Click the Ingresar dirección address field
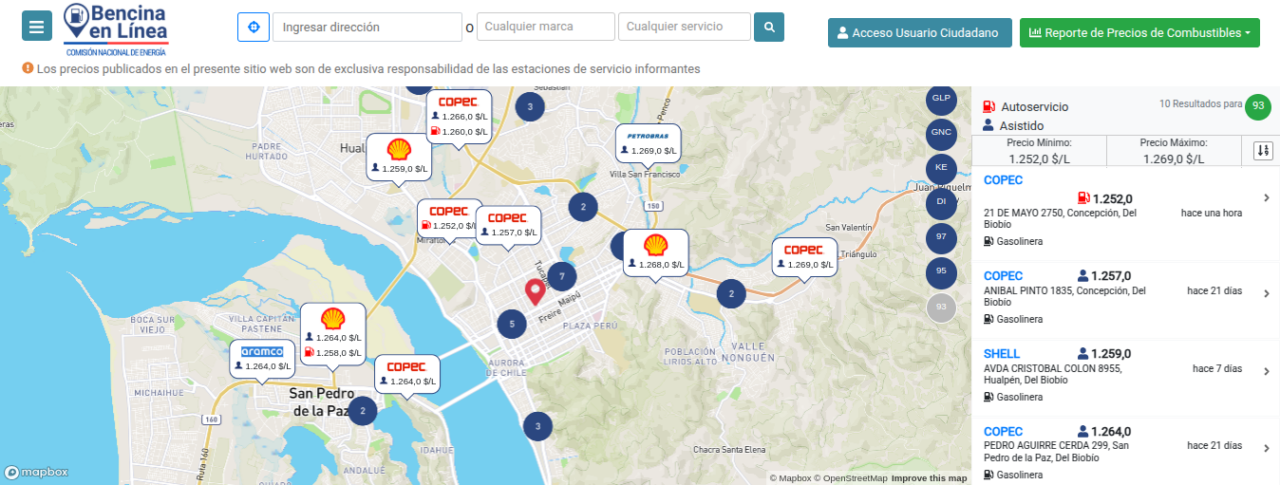The height and width of the screenshot is (485, 1280). (x=367, y=27)
